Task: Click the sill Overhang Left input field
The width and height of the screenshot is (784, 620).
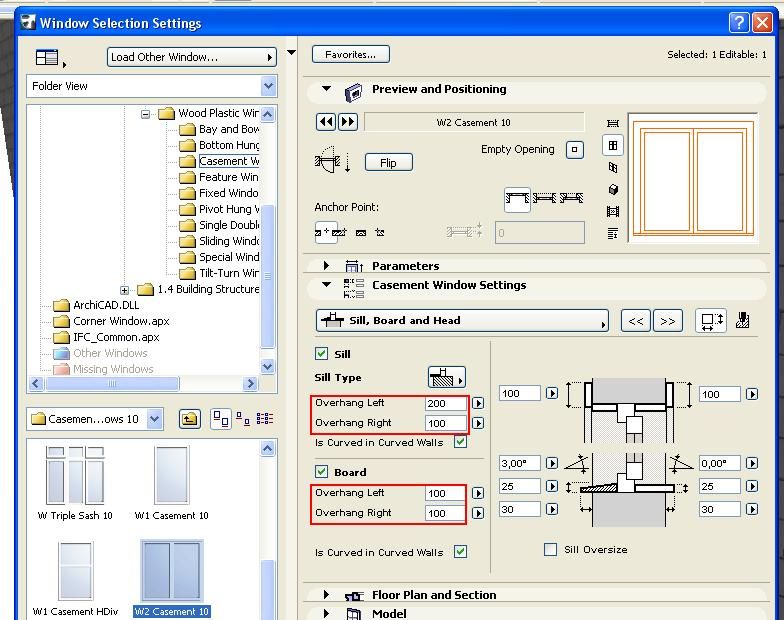Action: click(x=445, y=403)
